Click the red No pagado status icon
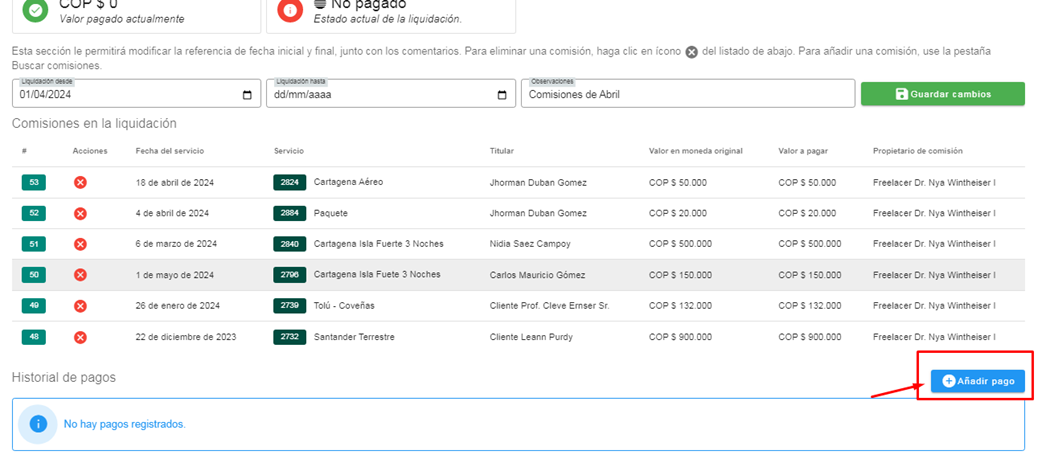 [290, 10]
